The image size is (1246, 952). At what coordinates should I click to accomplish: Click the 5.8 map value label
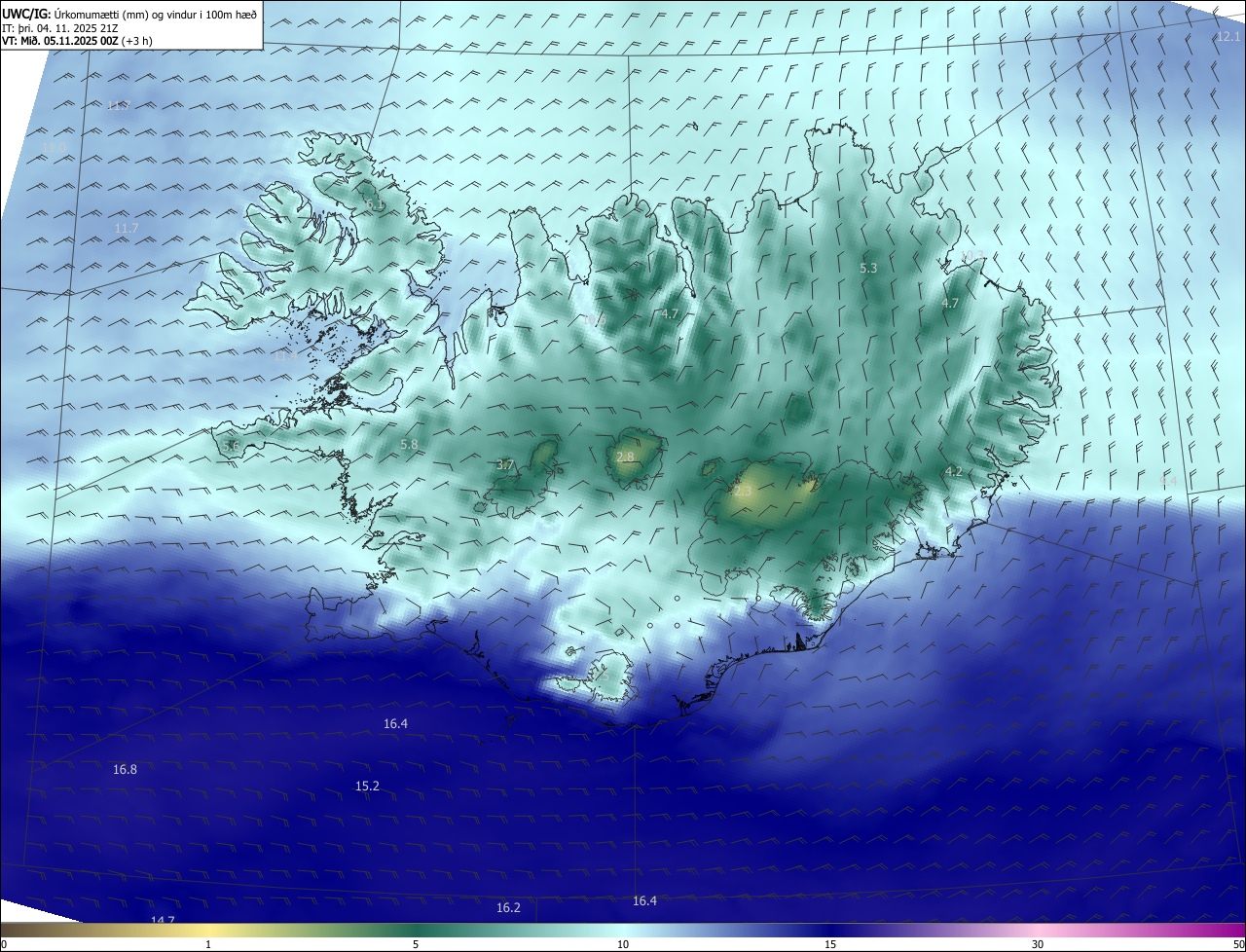[x=409, y=445]
